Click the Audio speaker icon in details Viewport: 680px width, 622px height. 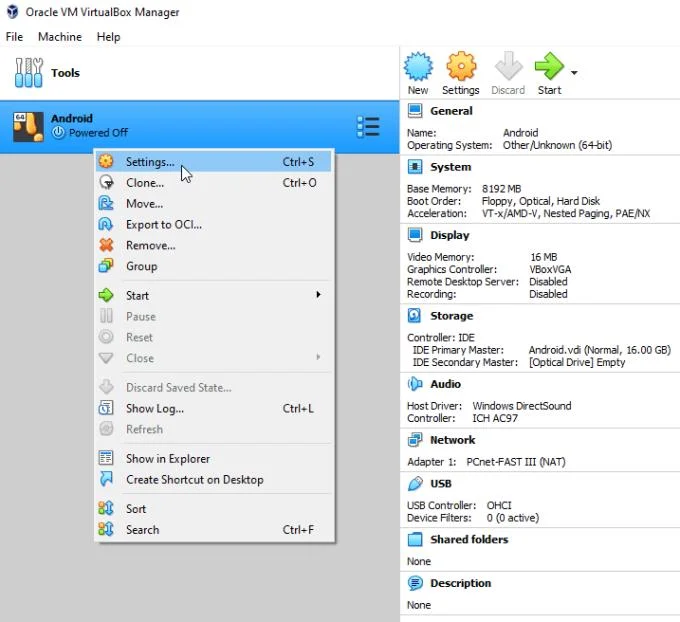coord(415,384)
